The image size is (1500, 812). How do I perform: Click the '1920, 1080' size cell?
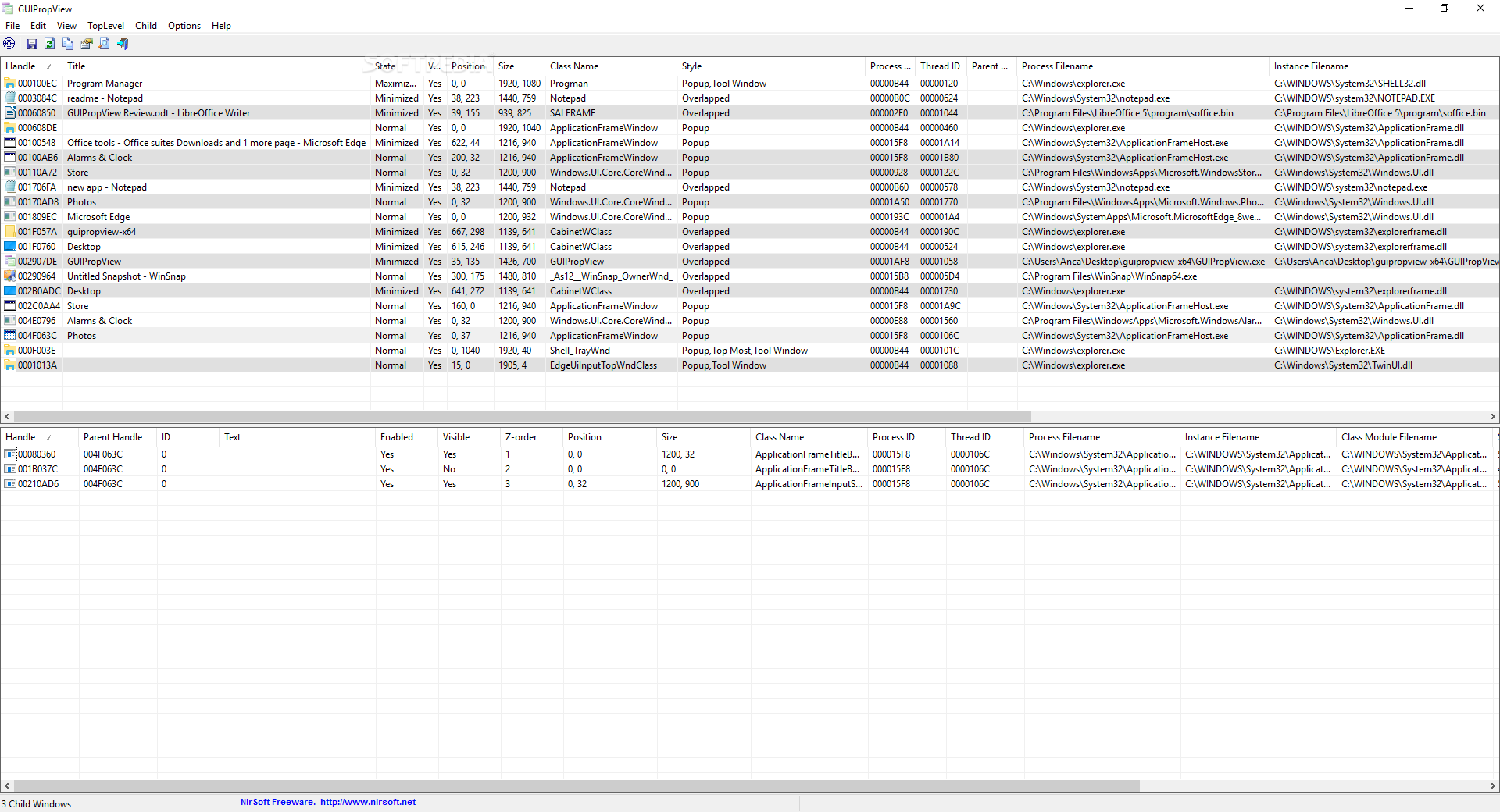[520, 84]
